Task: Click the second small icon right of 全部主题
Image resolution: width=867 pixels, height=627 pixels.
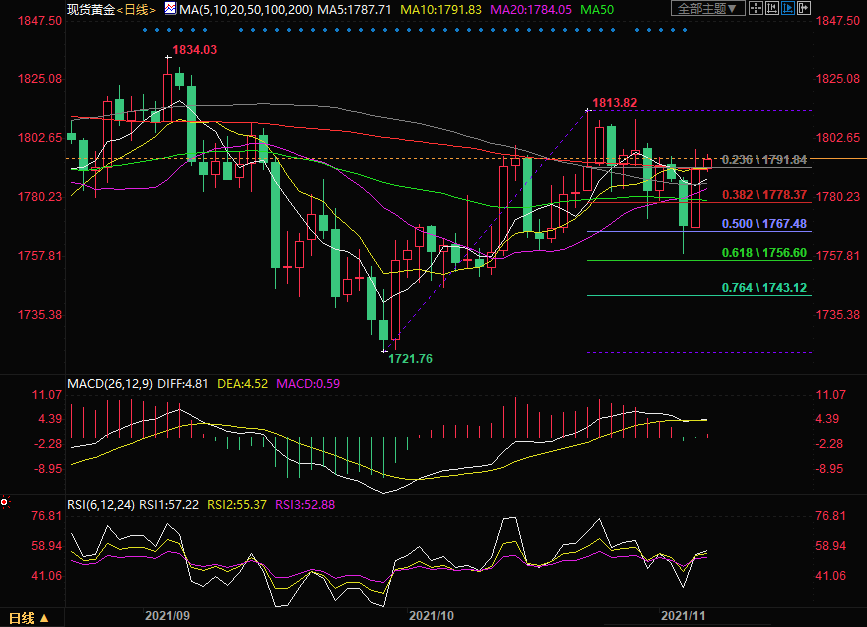Action: coord(773,9)
